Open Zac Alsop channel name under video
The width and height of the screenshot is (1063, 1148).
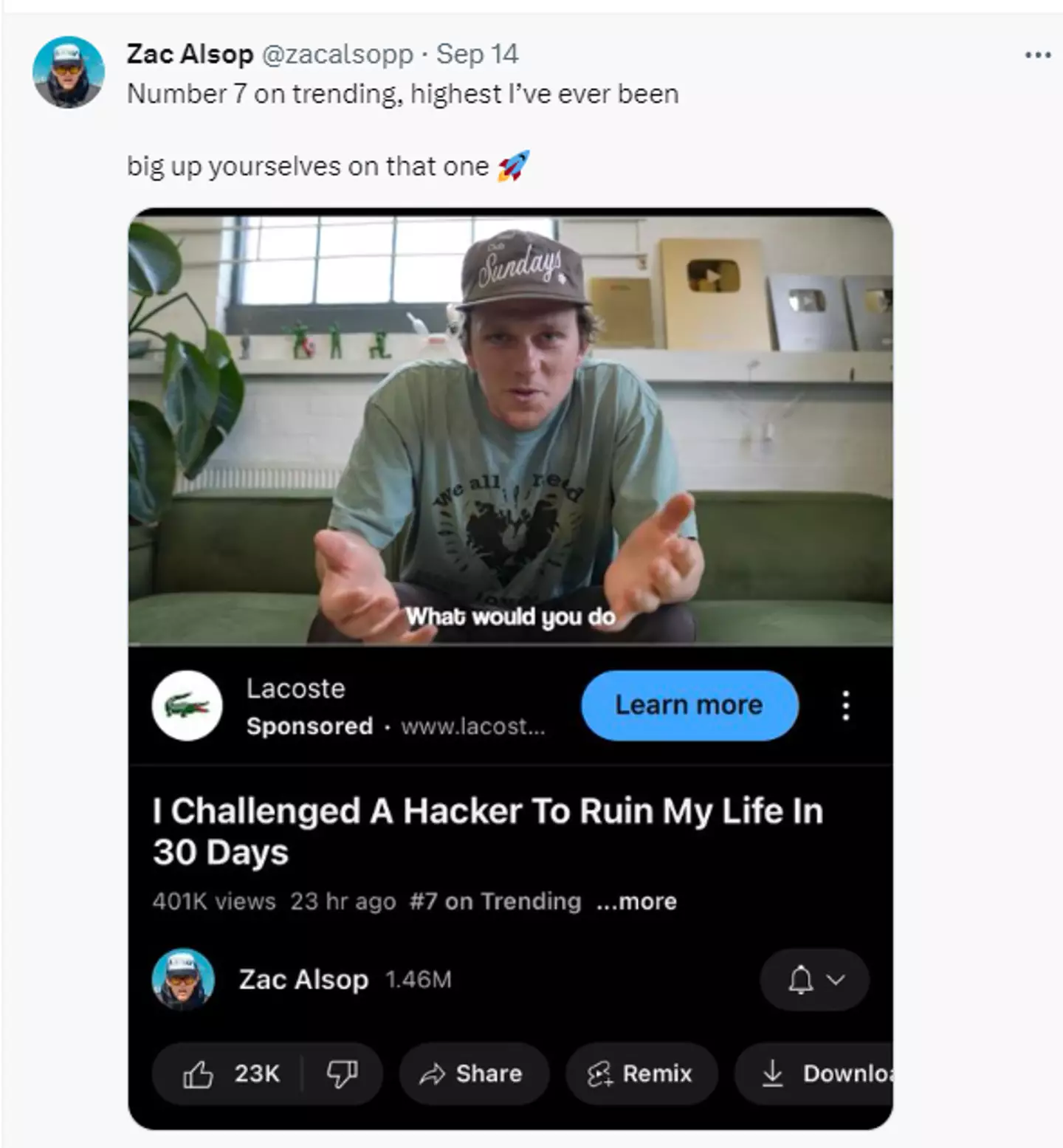[x=303, y=980]
